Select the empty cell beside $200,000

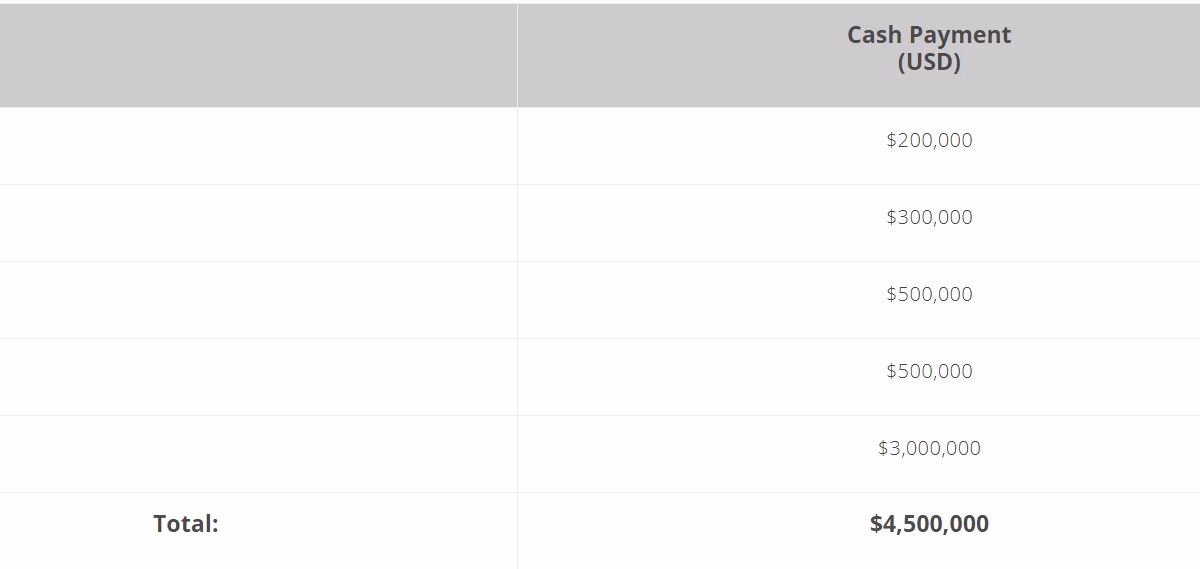point(258,146)
